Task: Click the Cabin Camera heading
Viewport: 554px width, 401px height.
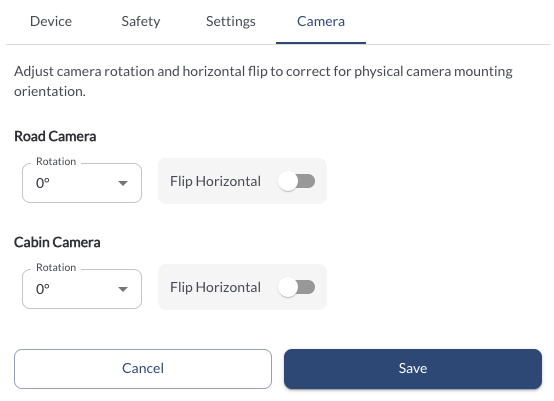Action: 57,242
